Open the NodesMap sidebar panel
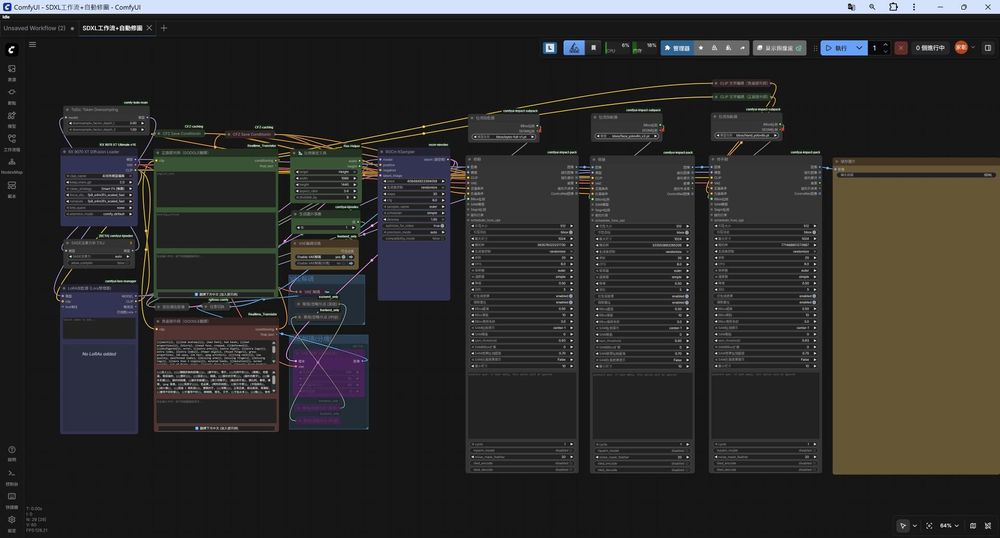 [x=11, y=166]
